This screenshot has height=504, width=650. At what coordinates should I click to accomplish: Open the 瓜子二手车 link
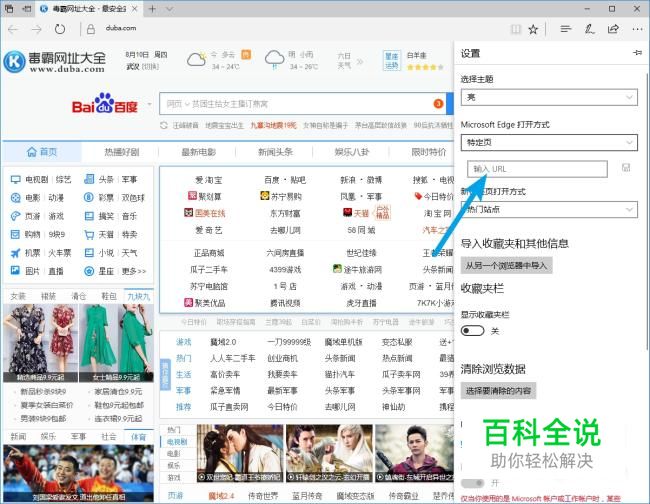pos(209,269)
